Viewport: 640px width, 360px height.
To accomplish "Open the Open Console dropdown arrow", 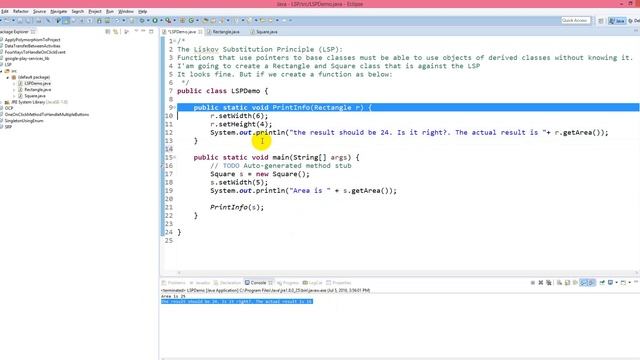I will [x=629, y=282].
